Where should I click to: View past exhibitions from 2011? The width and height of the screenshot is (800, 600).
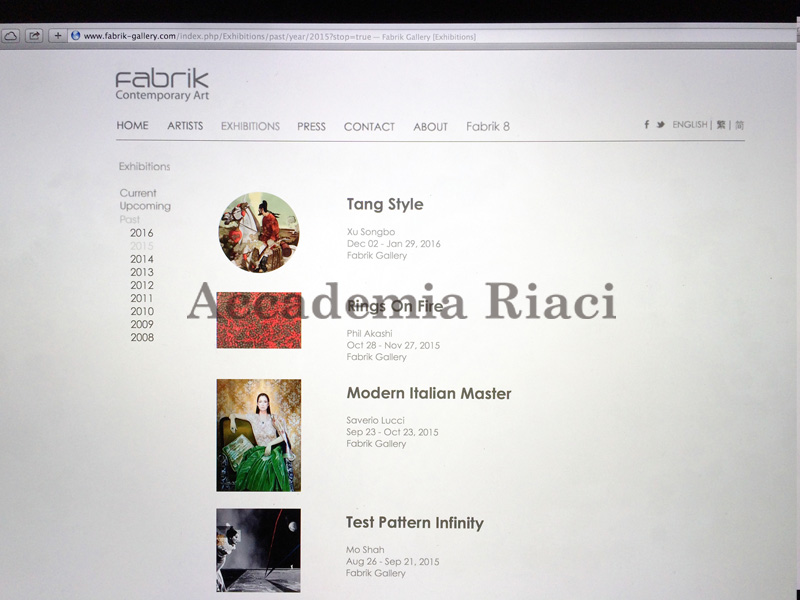[141, 298]
